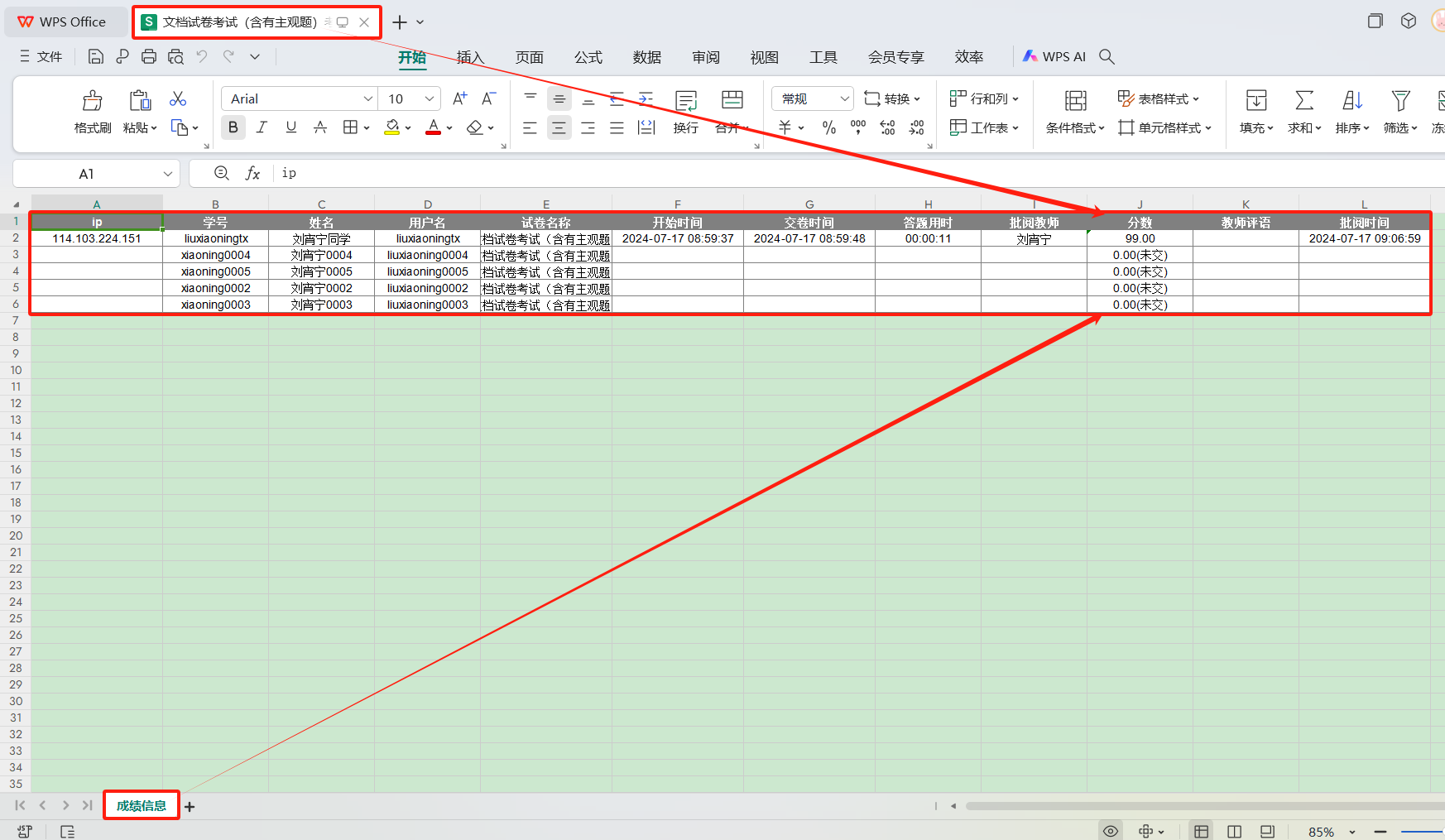Click the Wrap Text icon

tap(685, 101)
